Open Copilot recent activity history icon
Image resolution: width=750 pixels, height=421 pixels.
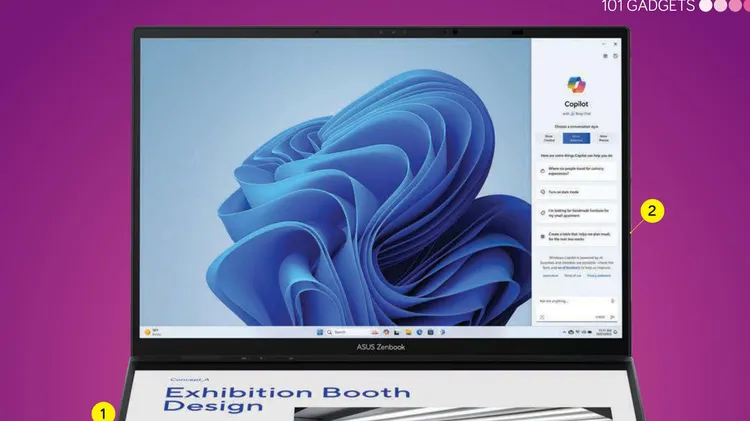616,56
